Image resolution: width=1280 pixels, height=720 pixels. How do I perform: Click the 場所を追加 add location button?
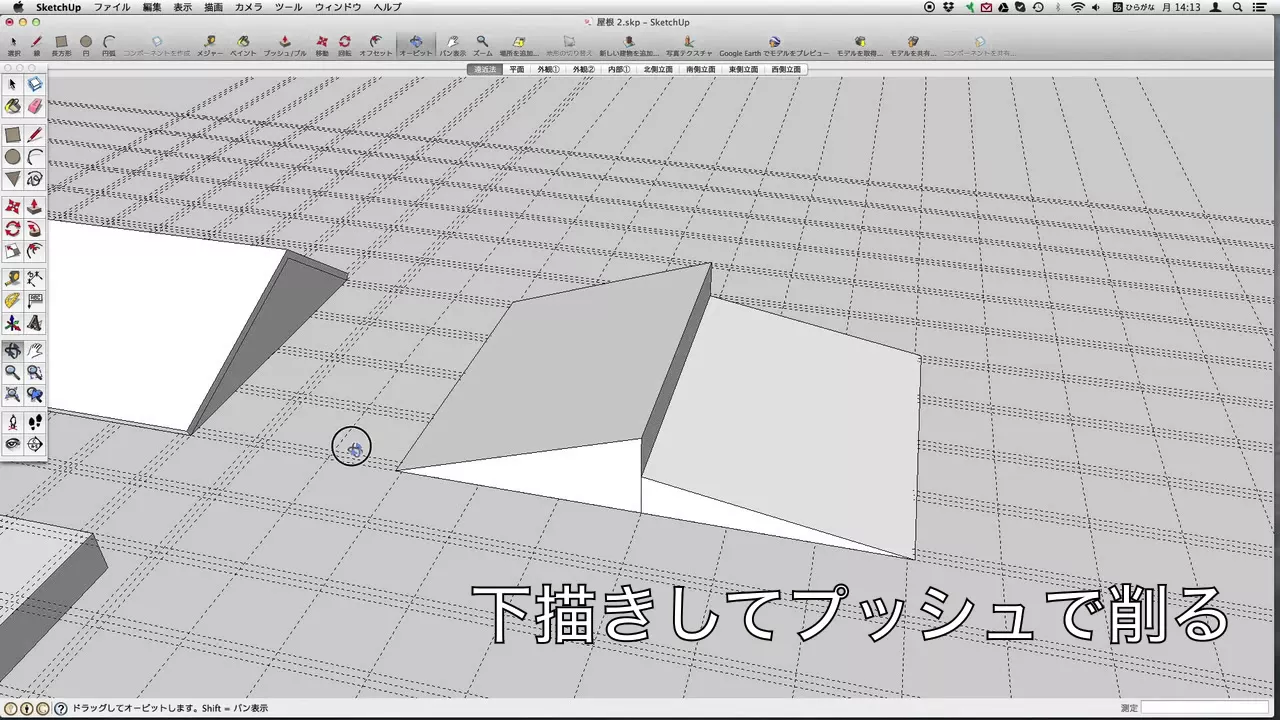coord(519,45)
